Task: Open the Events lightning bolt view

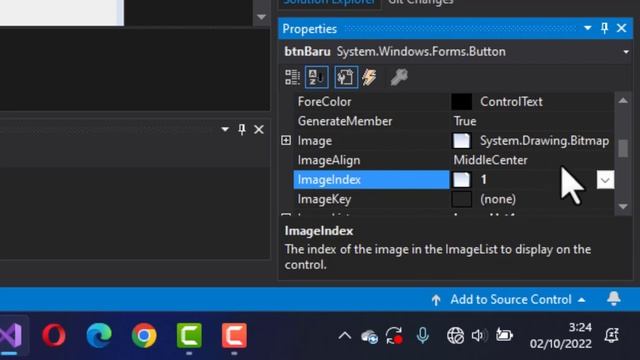Action: click(369, 77)
